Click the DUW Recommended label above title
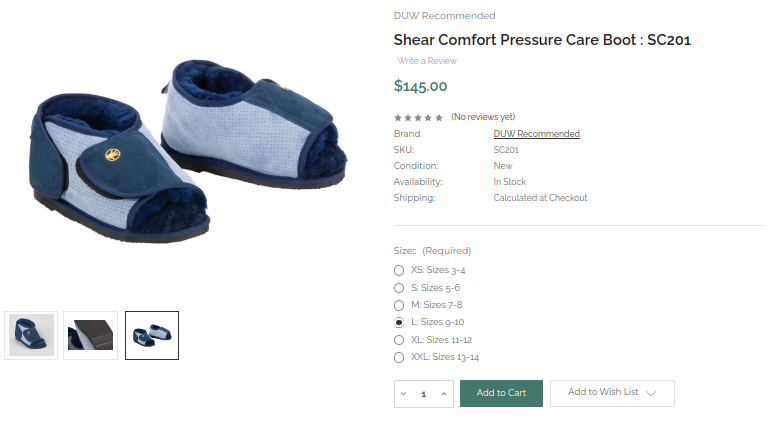This screenshot has width=774, height=422. click(444, 16)
